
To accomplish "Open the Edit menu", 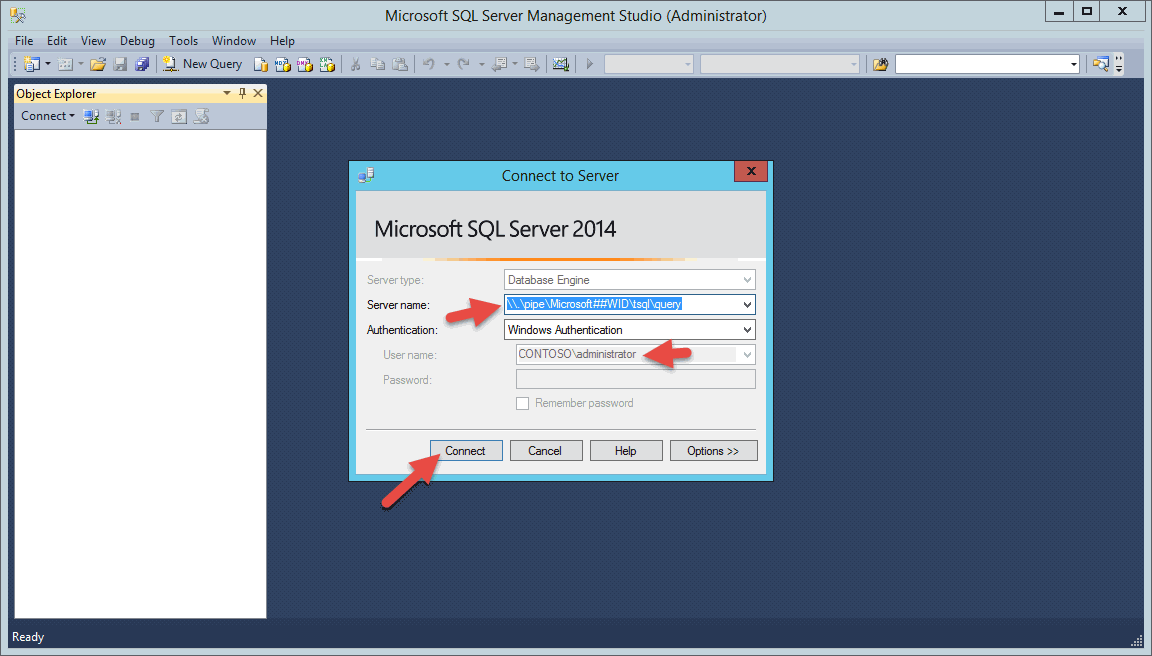I will [x=57, y=40].
